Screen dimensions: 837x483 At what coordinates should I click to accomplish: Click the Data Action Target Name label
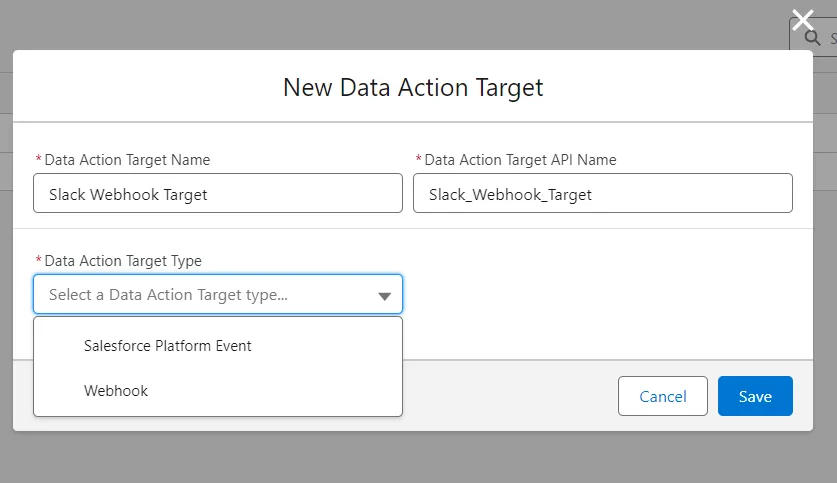[x=127, y=160]
